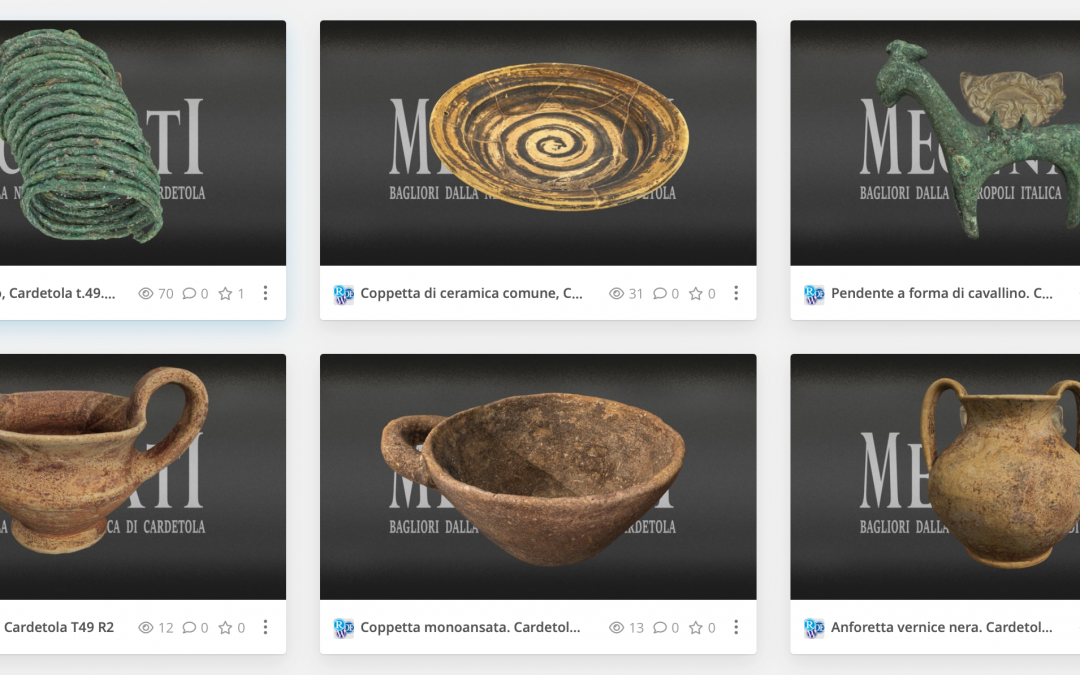Star the Cardetola T49 R2 model
The image size is (1080, 675).
[225, 627]
